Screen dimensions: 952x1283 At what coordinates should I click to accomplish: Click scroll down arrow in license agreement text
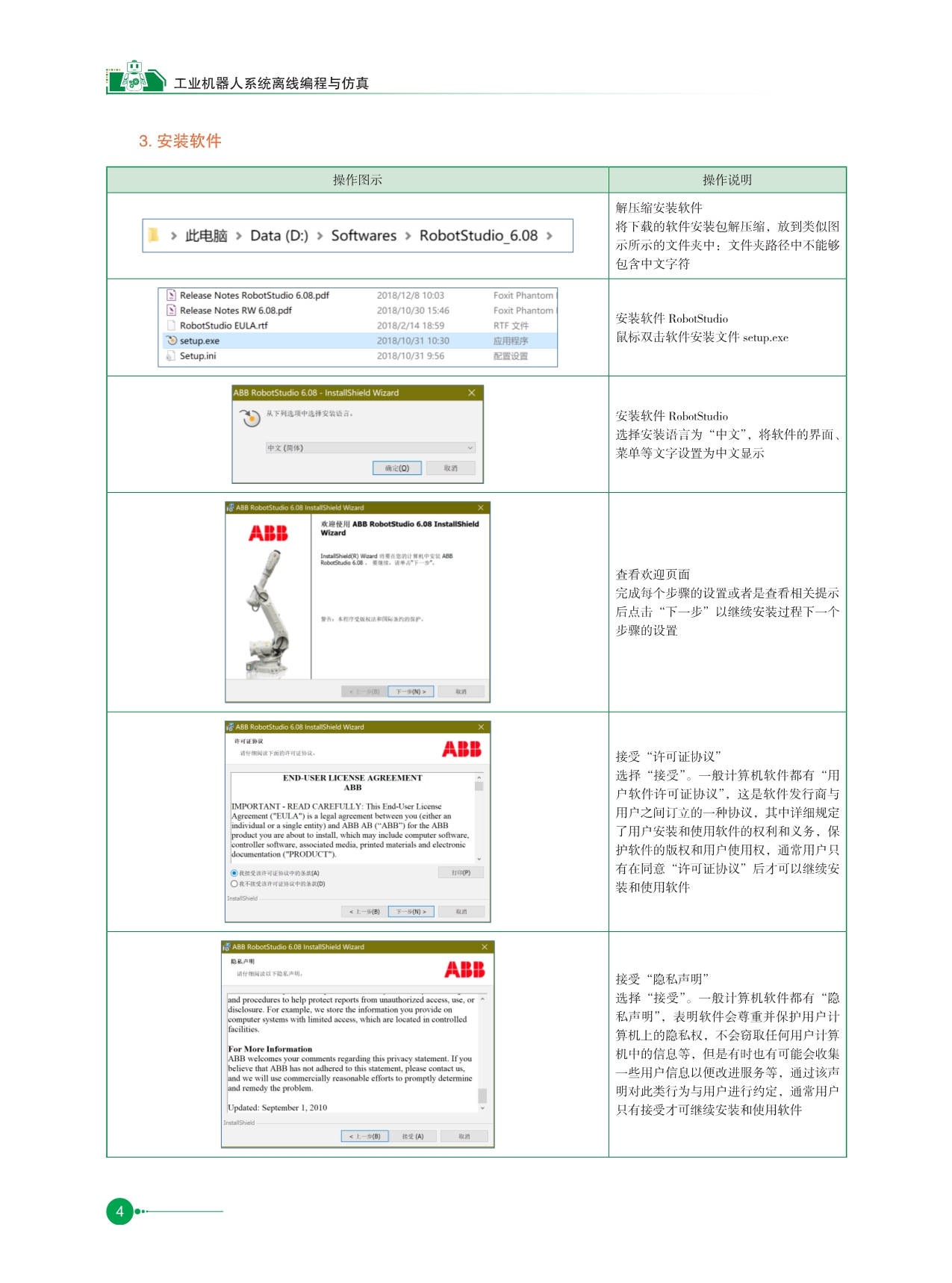point(479,860)
